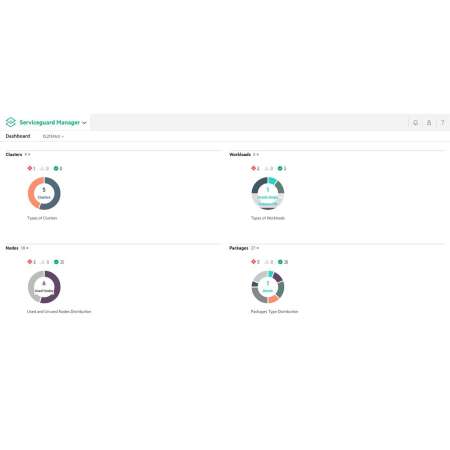The height and width of the screenshot is (450, 450).
Task: Click the red critical icon under Workloads
Action: (x=253, y=168)
